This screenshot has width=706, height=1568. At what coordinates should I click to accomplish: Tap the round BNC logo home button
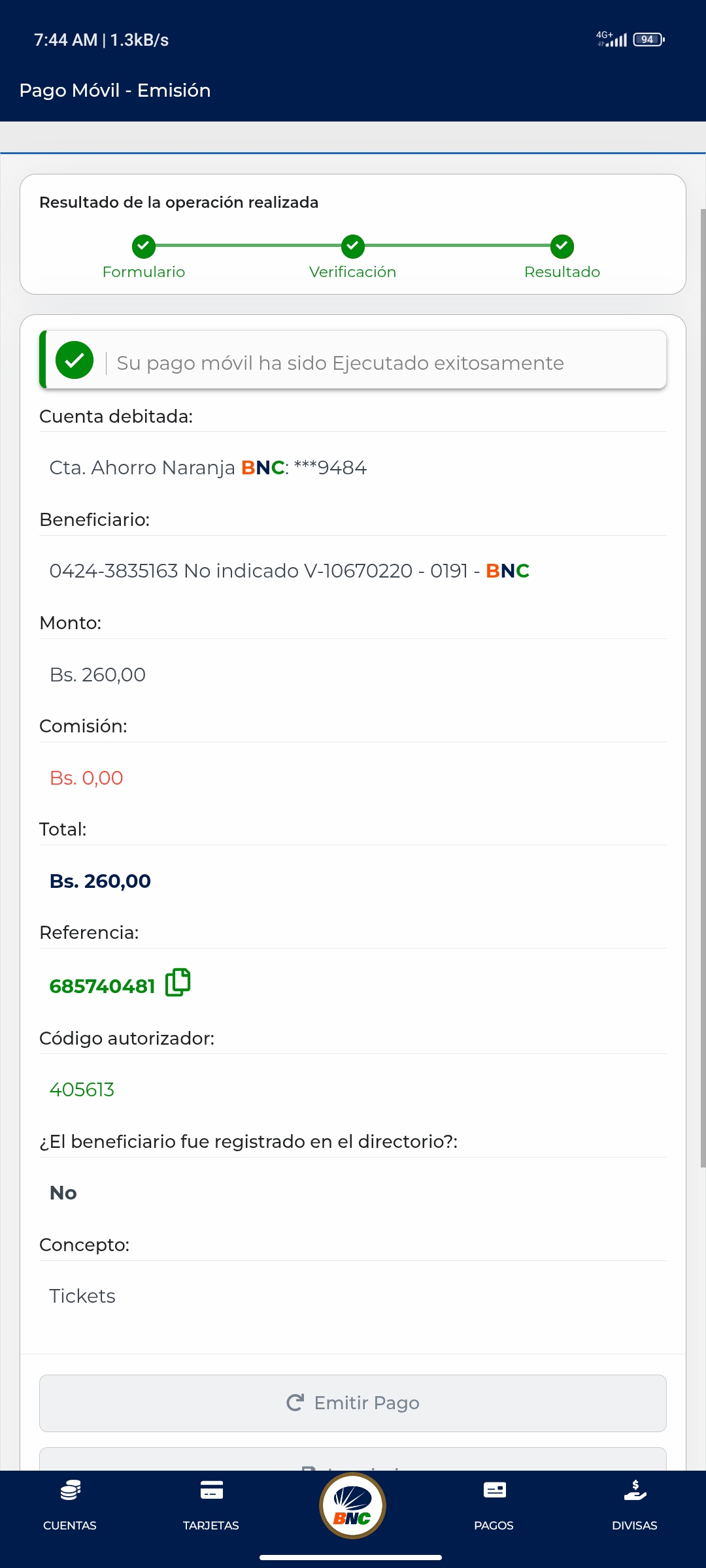coord(352,1505)
